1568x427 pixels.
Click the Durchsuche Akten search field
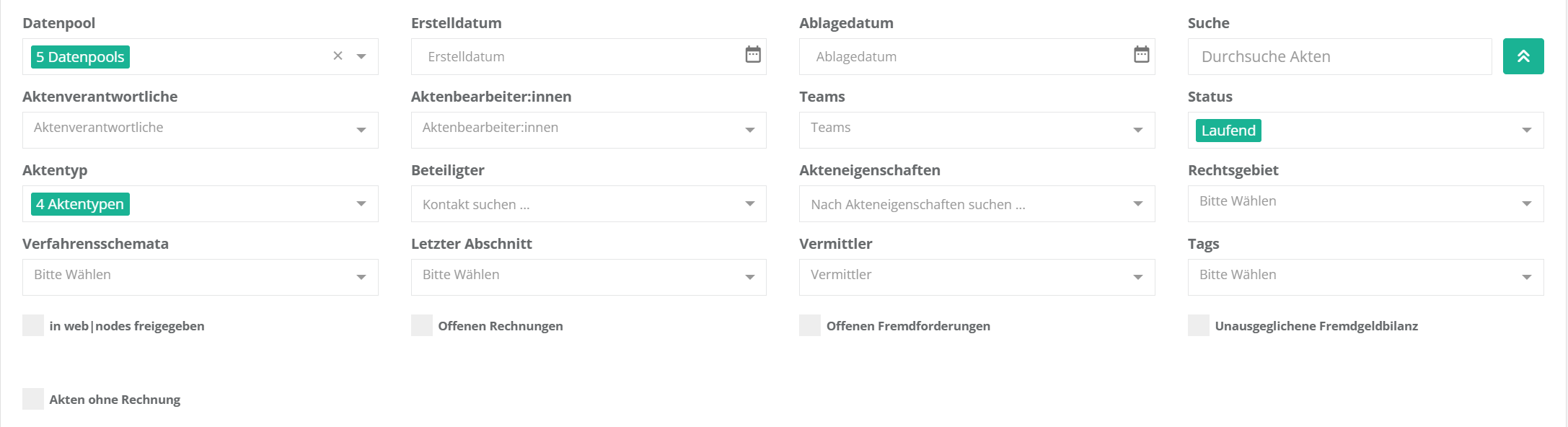(x=1339, y=56)
